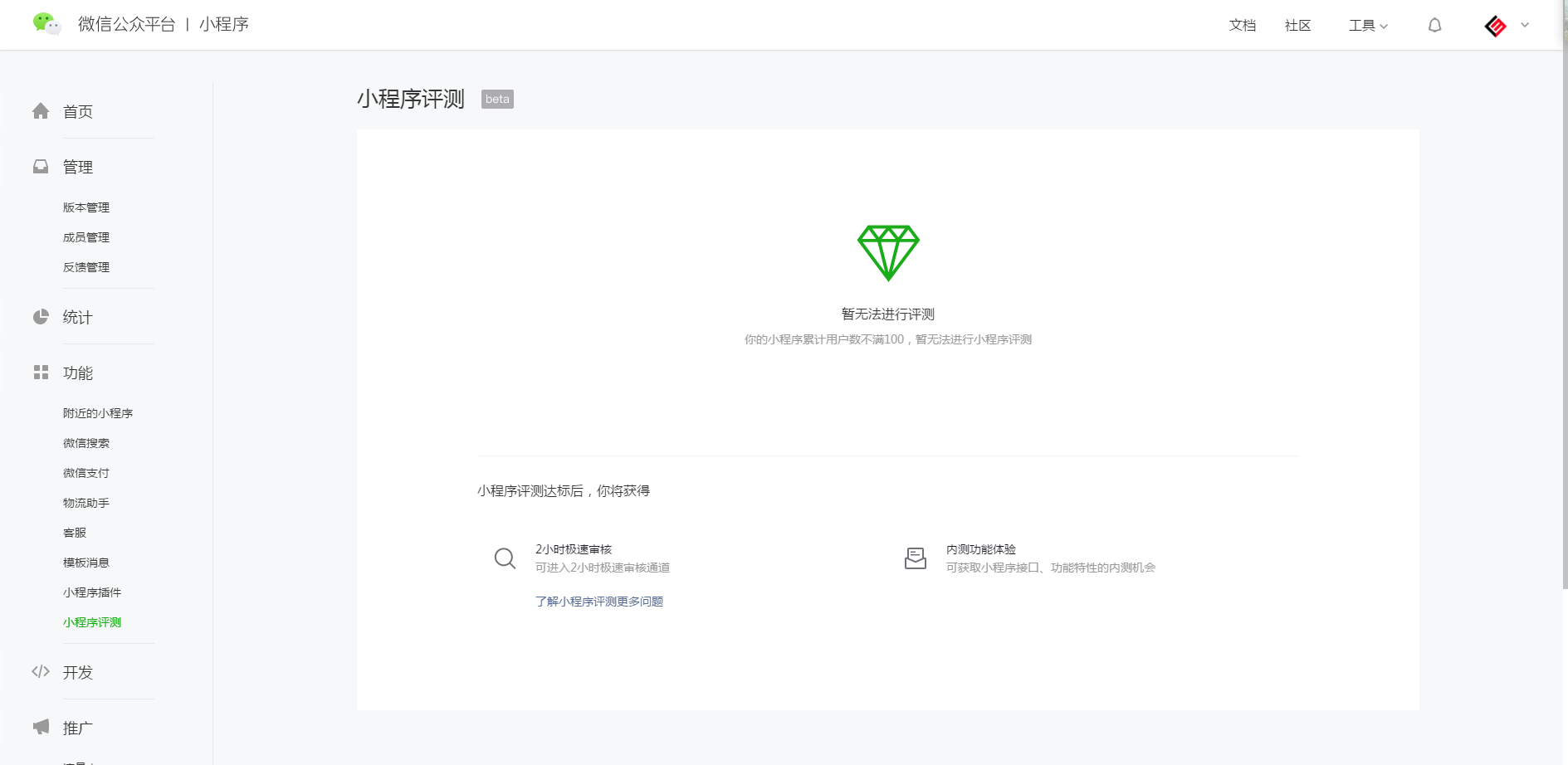Go to 首页 in the sidebar
This screenshot has height=765, width=1568.
(78, 111)
